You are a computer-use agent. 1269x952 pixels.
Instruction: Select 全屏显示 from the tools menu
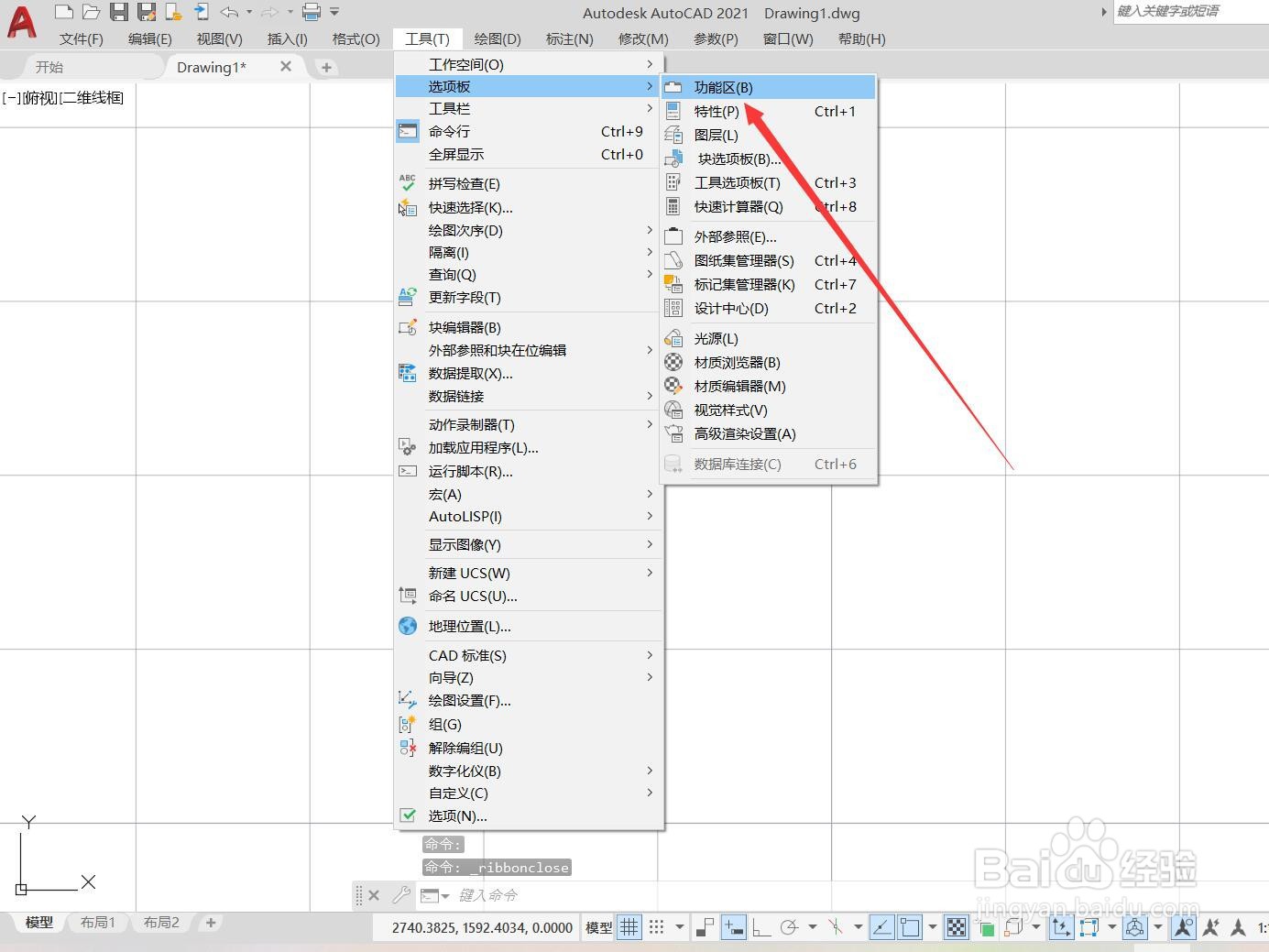(x=529, y=154)
